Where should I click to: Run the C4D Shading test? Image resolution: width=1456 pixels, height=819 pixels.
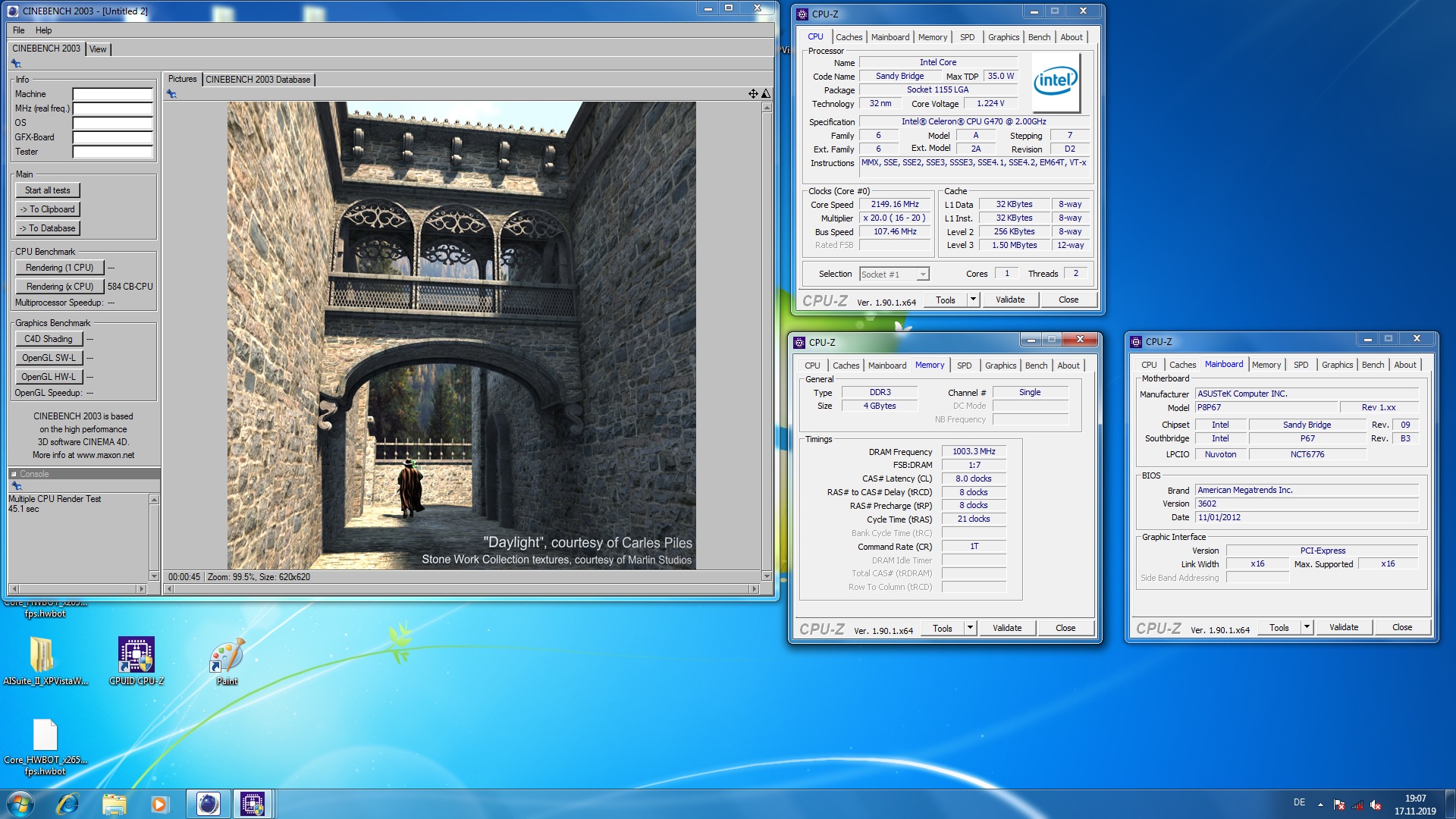point(49,339)
